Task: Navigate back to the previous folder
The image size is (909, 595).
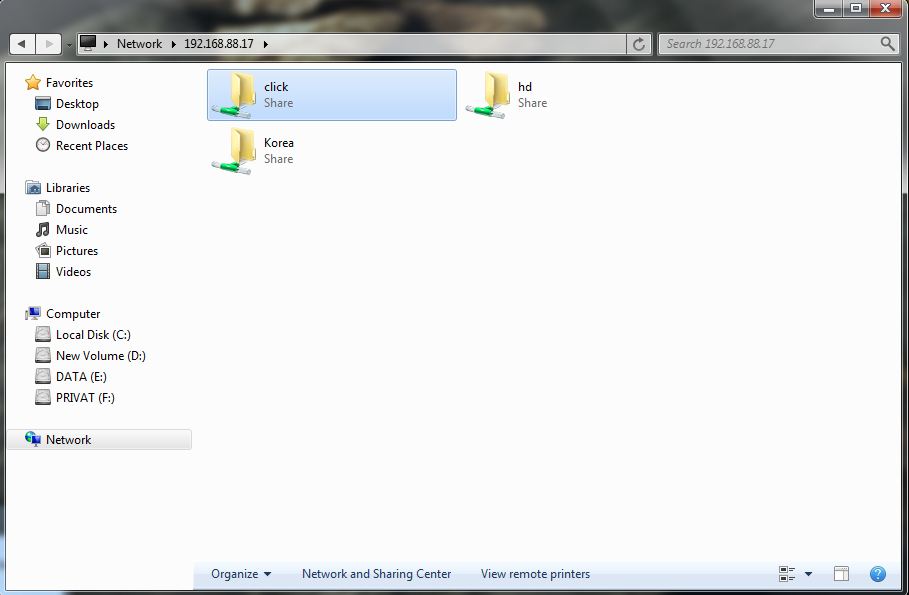Action: tap(21, 43)
